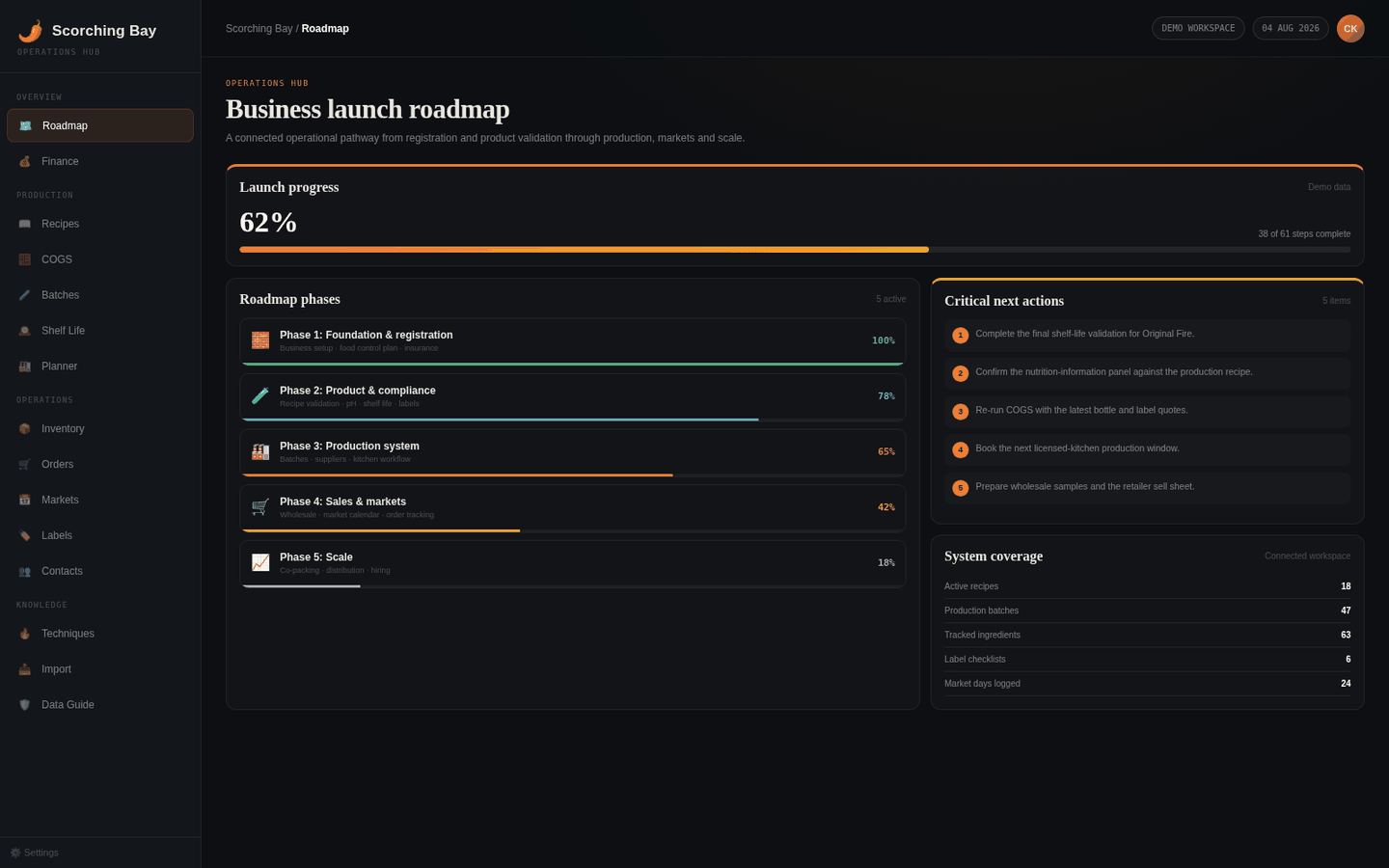Expand Phase 2: Product & compliance row

click(x=573, y=397)
